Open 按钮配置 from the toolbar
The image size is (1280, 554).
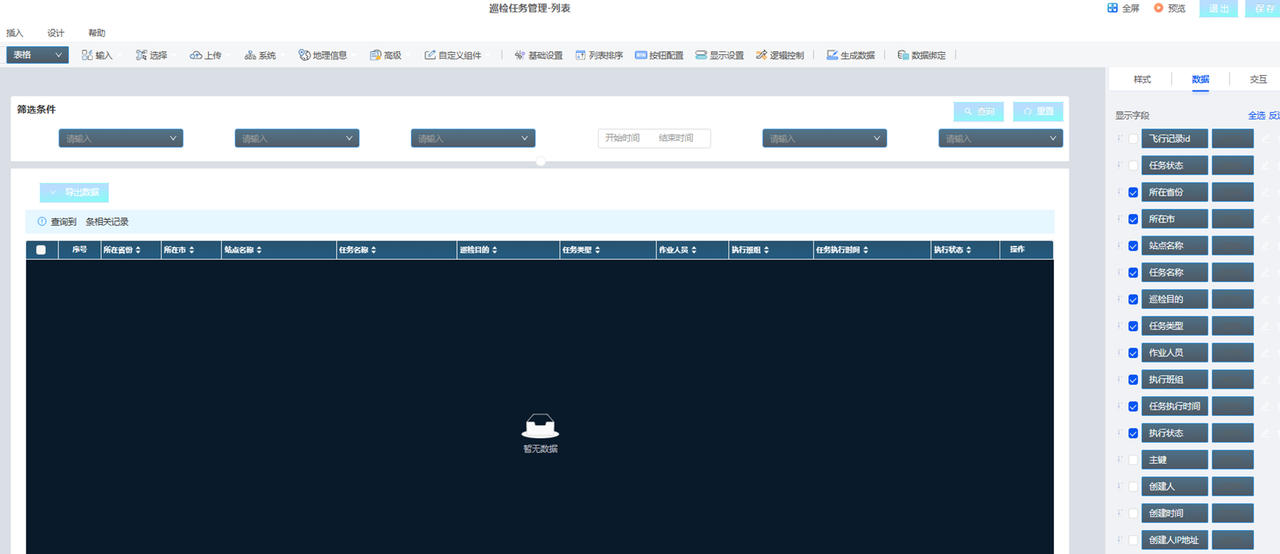[x=659, y=55]
